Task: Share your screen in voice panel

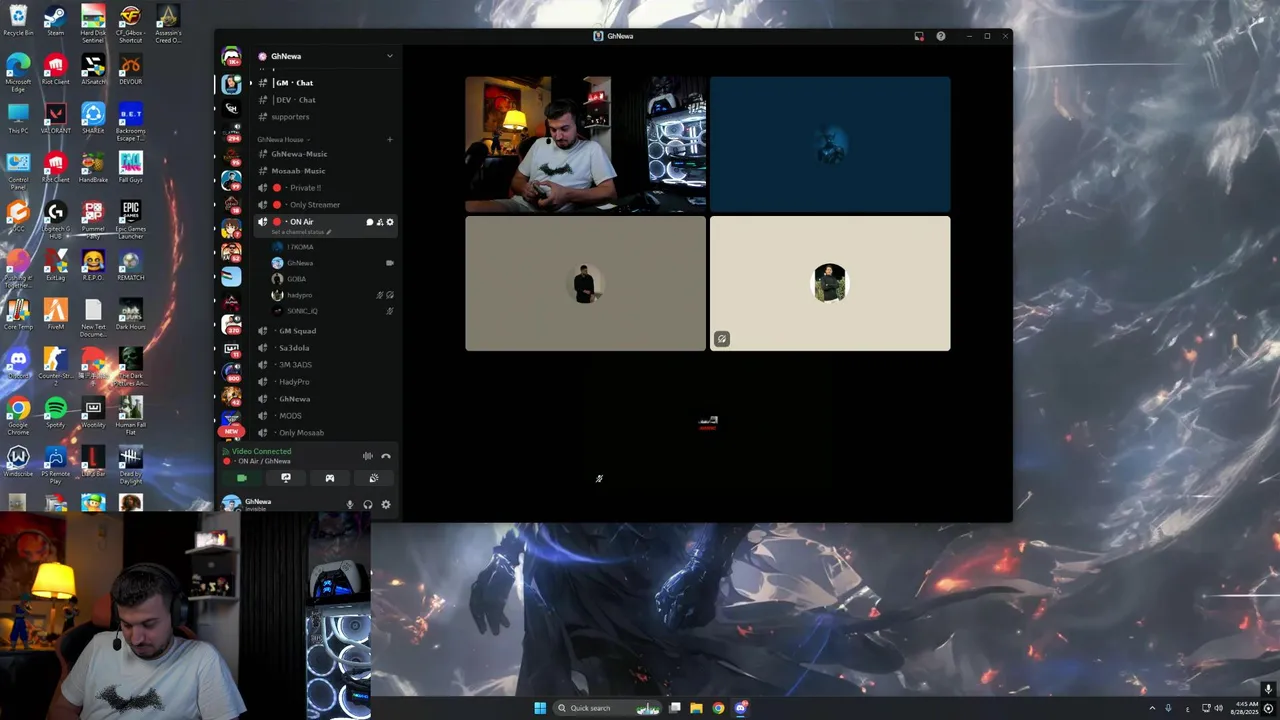Action: tap(286, 478)
